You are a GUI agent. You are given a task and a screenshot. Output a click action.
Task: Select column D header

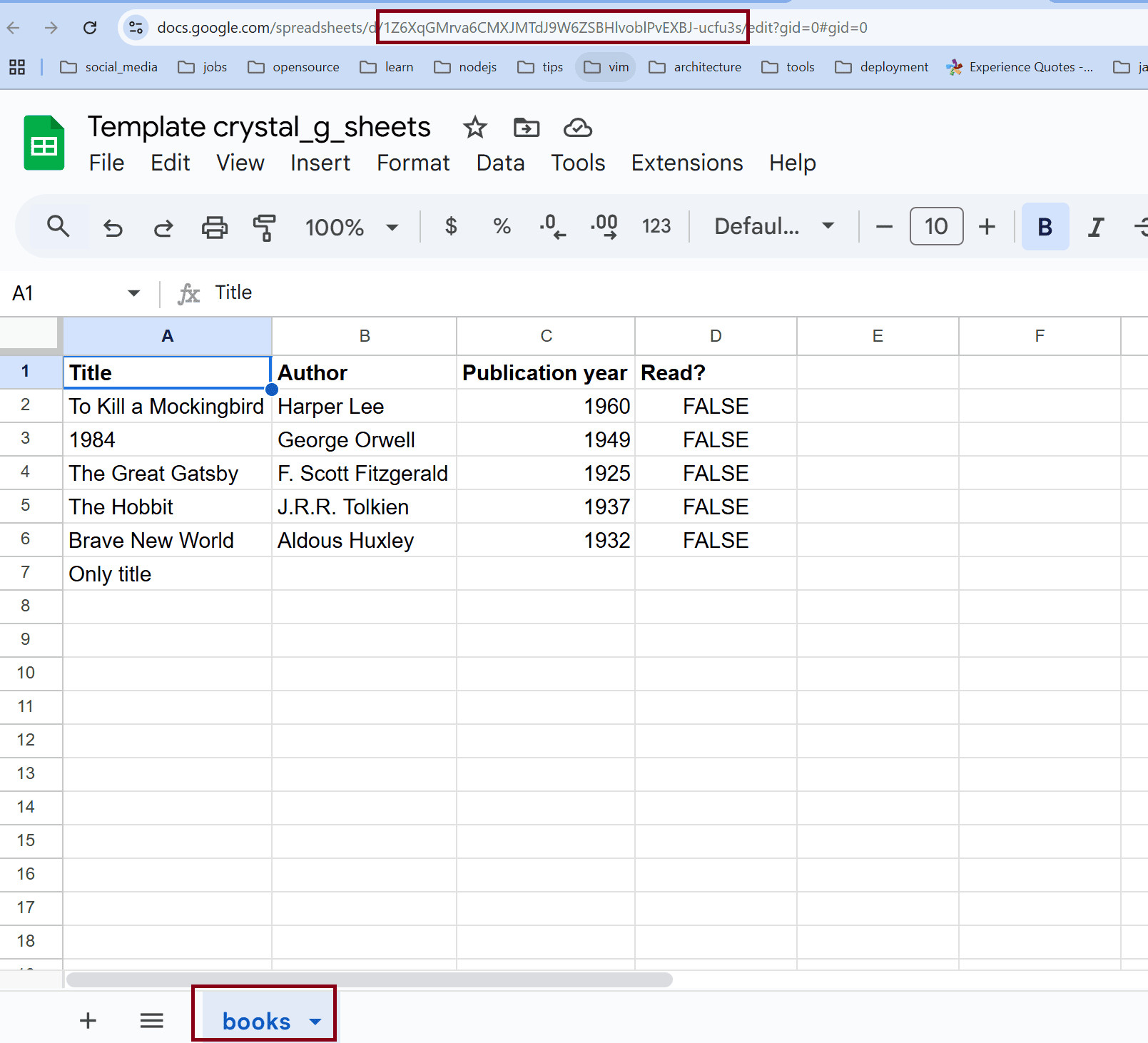(716, 336)
